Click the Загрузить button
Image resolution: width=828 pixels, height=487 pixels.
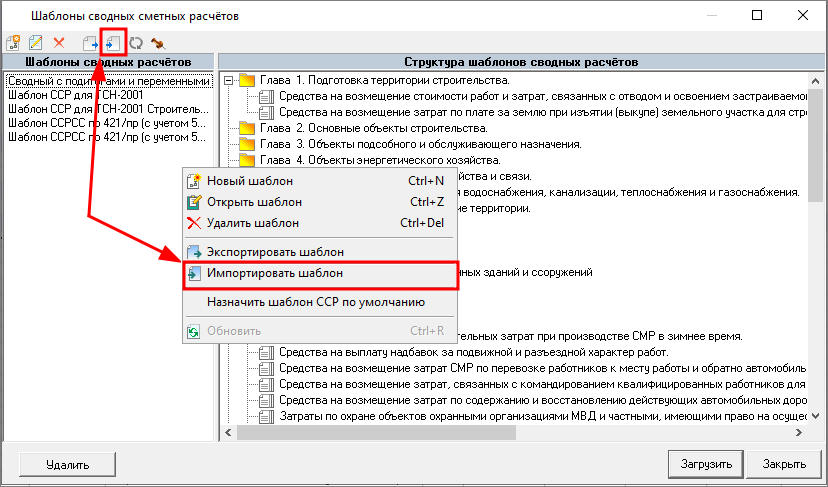706,464
